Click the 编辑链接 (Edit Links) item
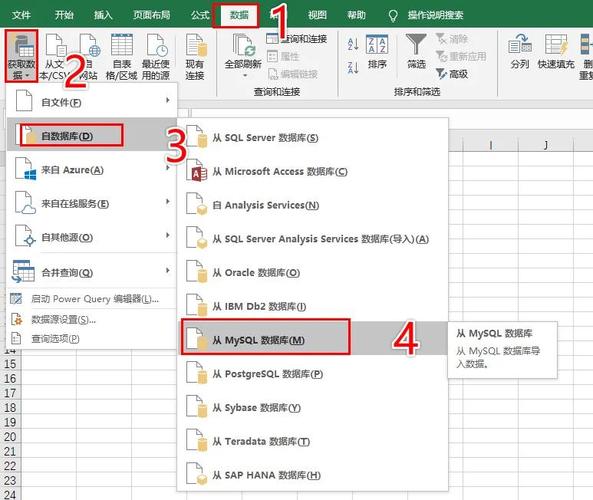Image resolution: width=593 pixels, height=500 pixels. (293, 74)
